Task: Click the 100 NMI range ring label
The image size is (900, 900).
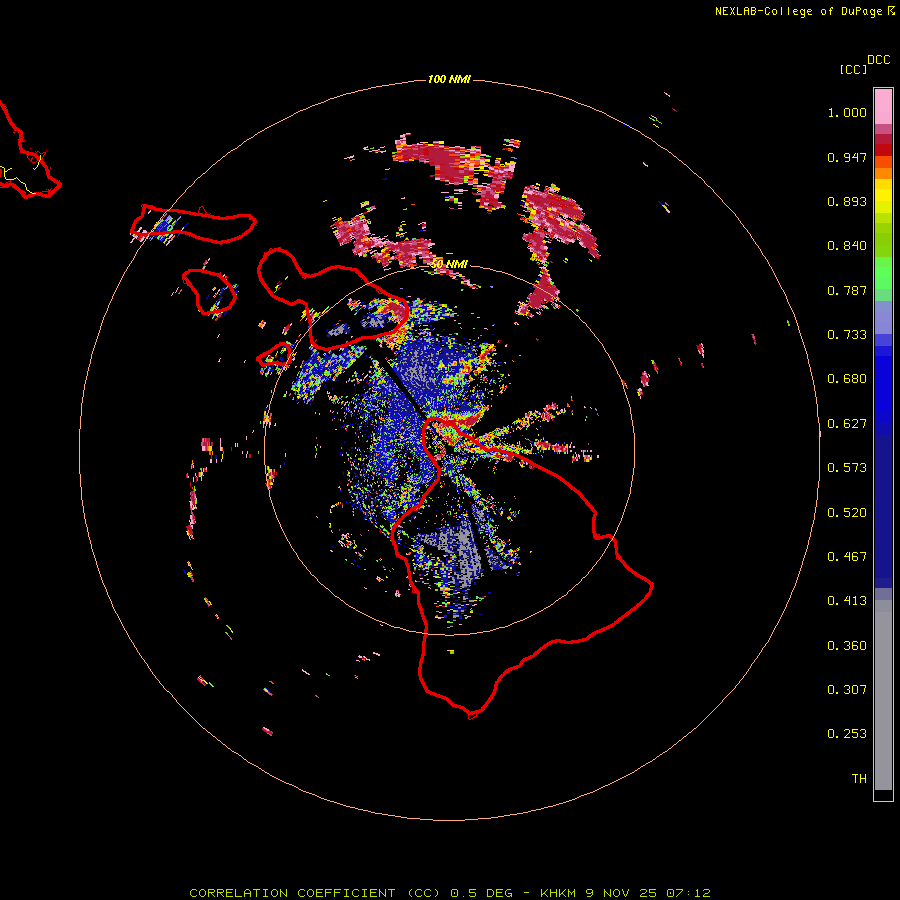Action: (449, 79)
